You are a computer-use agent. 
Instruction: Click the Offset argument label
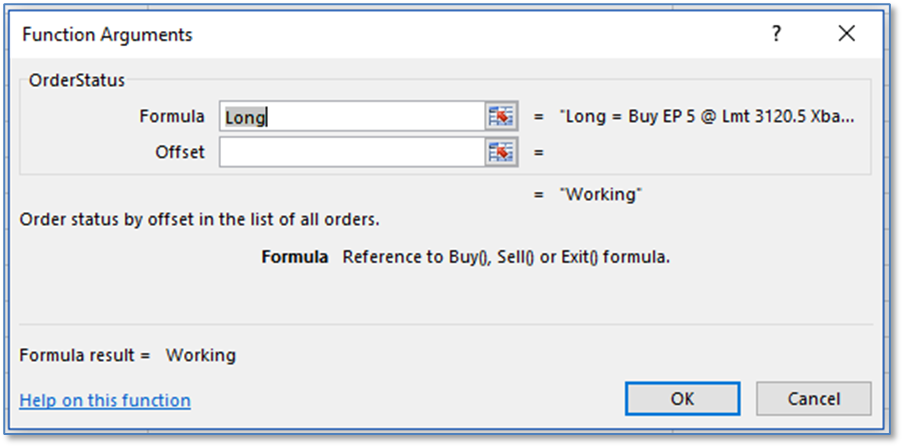pos(180,152)
